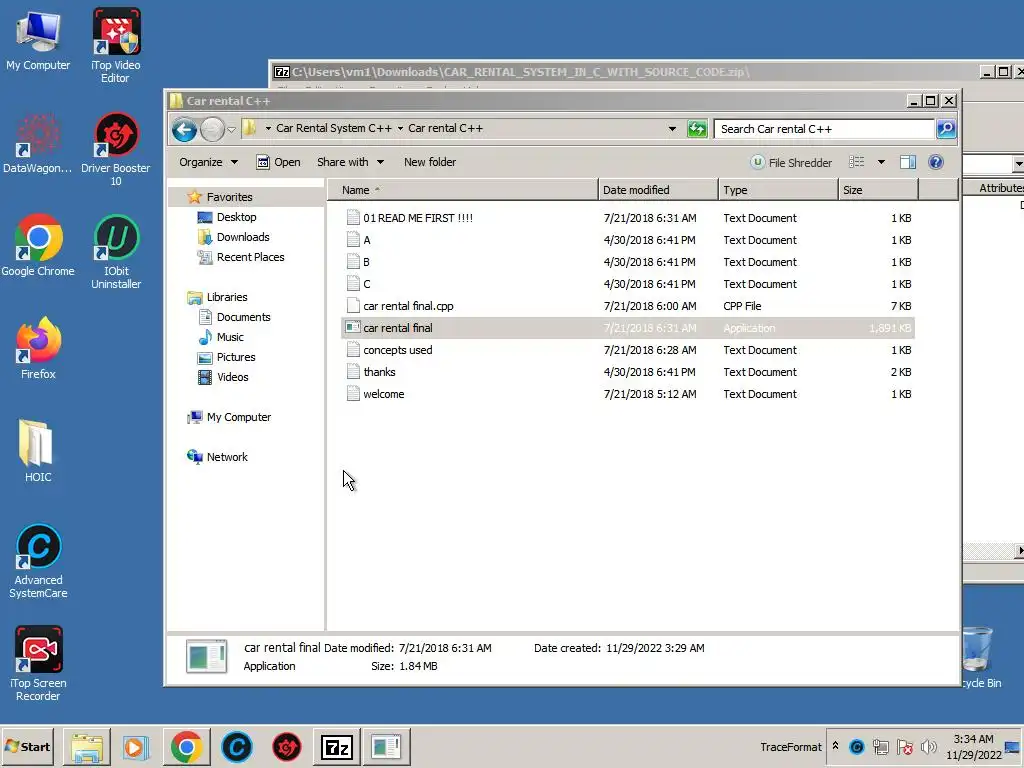Sort files by the Name column
Screen dimensions: 1024x768
click(462, 190)
